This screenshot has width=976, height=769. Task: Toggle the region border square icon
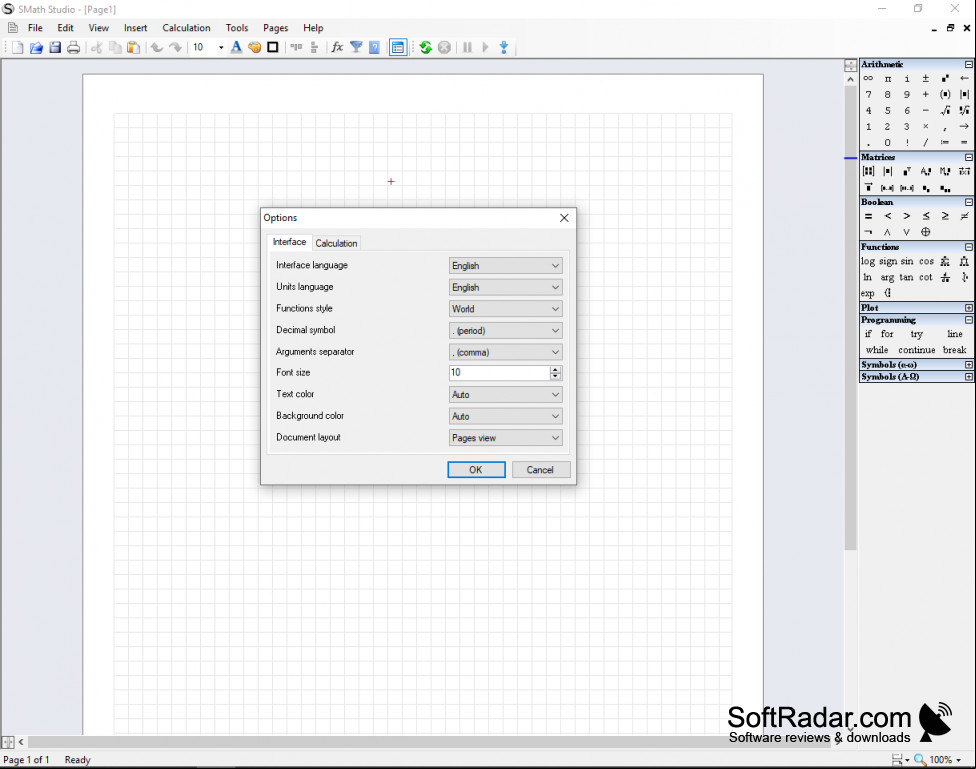[273, 47]
